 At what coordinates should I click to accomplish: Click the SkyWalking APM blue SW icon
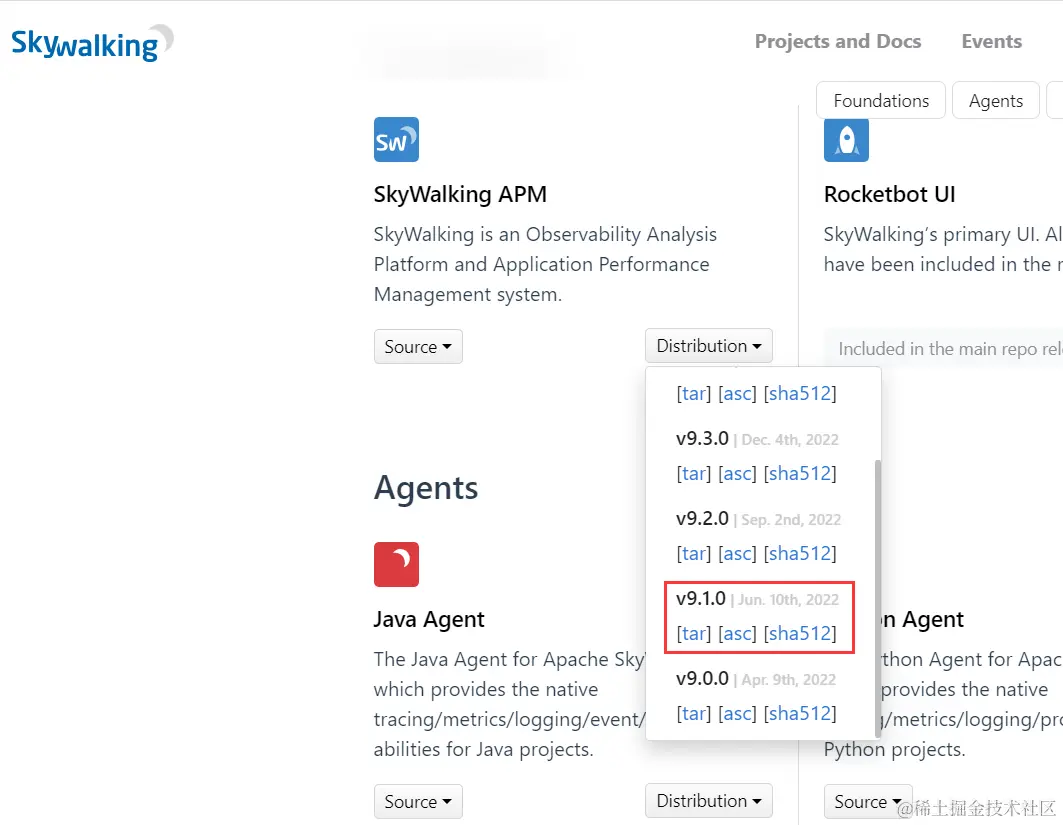(x=396, y=140)
